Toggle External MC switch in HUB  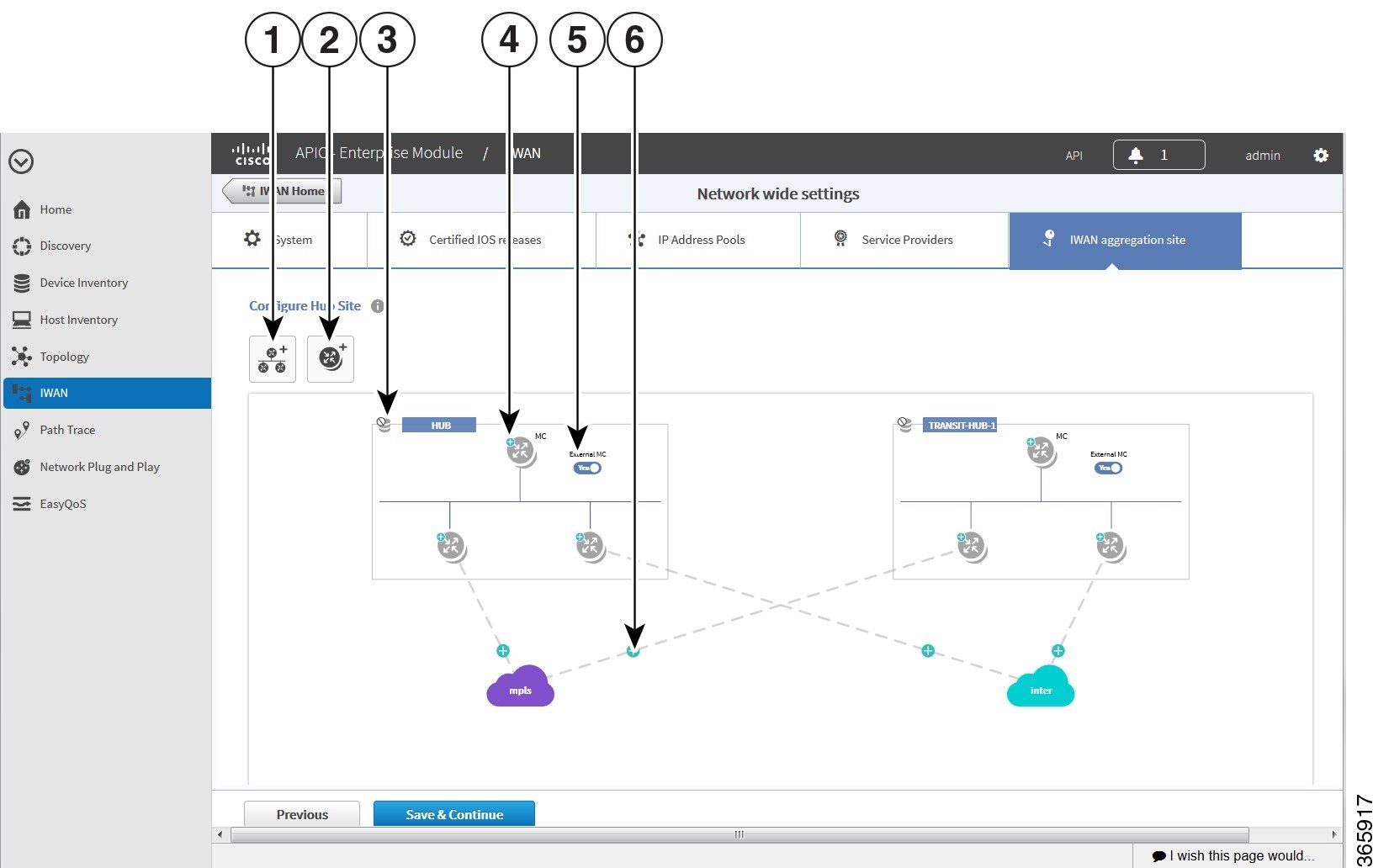[587, 468]
